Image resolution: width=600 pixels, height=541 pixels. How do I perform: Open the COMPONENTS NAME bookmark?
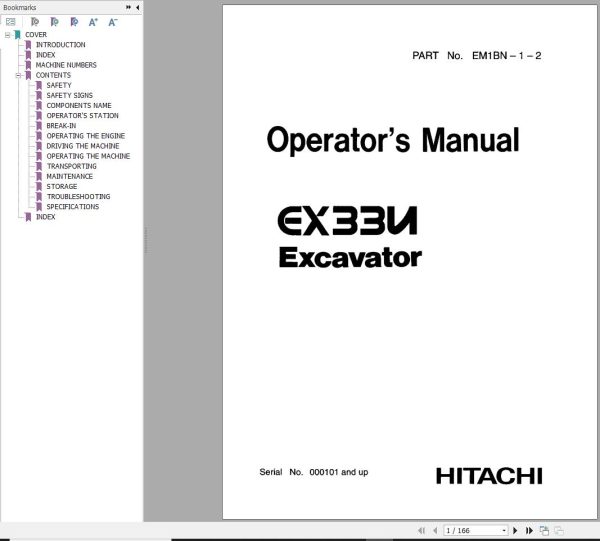pyautogui.click(x=79, y=106)
